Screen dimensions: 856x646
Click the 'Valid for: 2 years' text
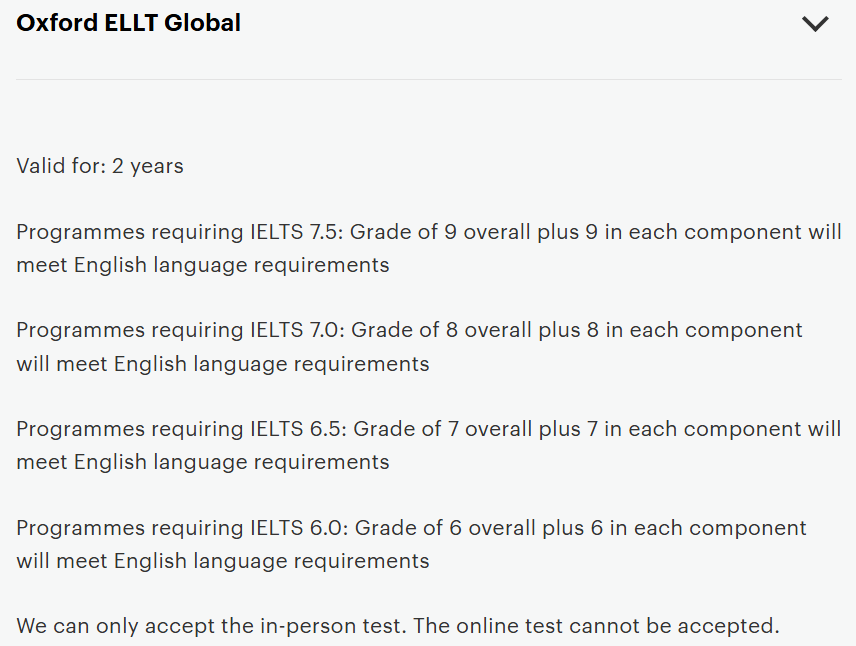pyautogui.click(x=100, y=166)
